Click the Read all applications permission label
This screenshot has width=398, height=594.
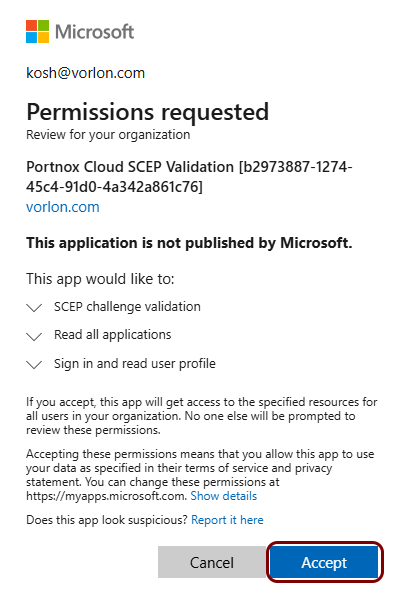112,335
